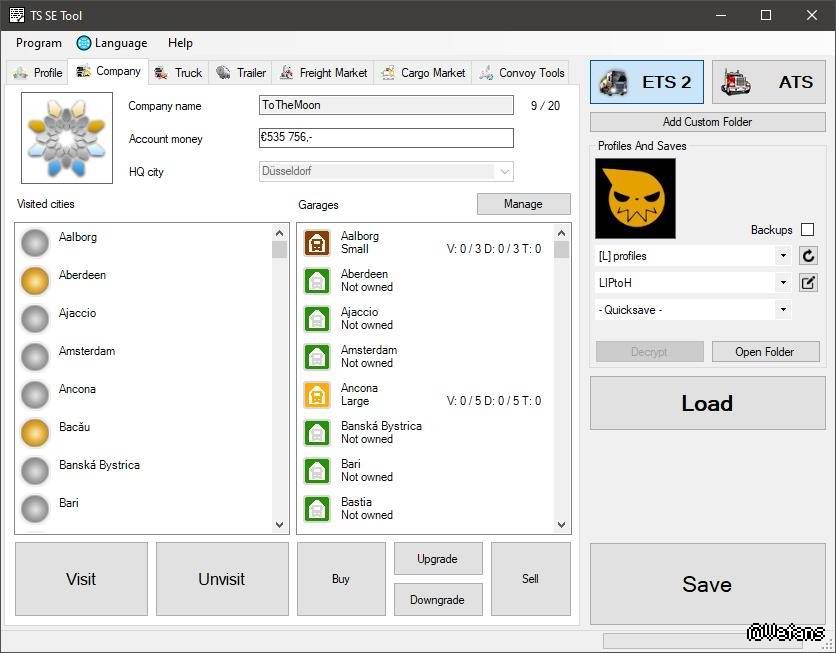Screen dimensions: 836x653
Task: Click the Manage garages button
Action: [523, 204]
